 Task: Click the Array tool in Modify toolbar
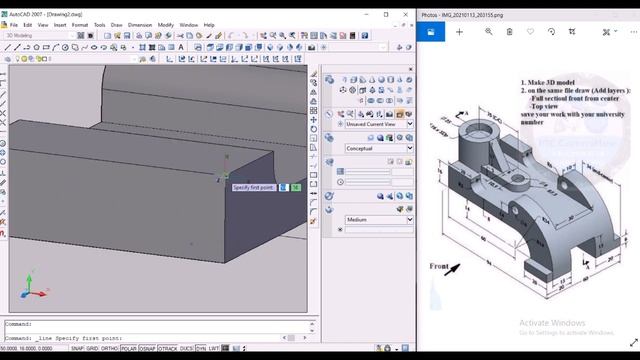[313, 110]
